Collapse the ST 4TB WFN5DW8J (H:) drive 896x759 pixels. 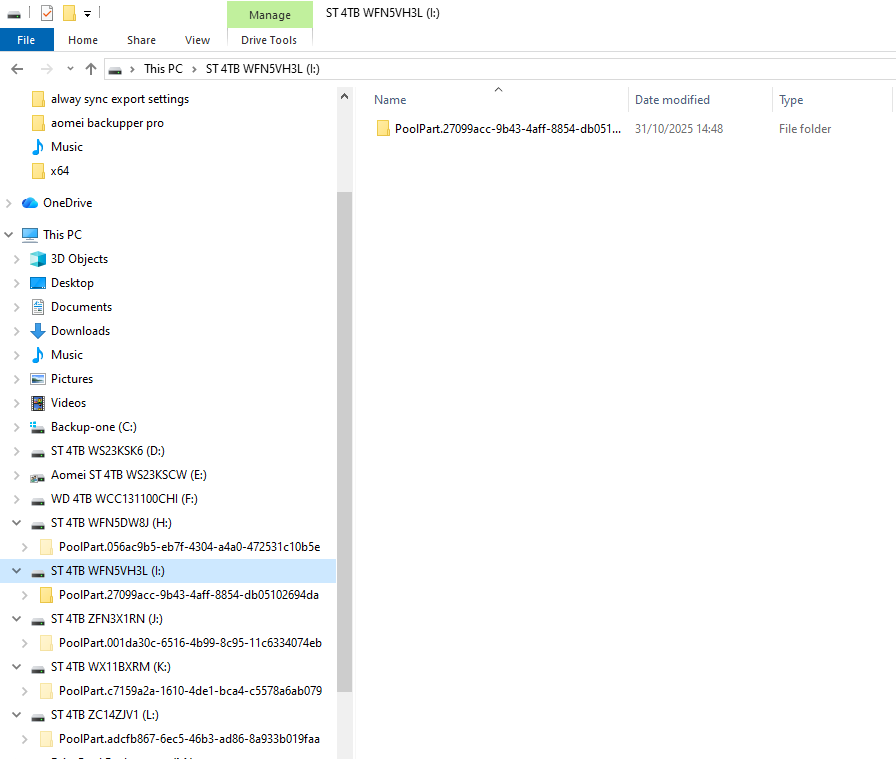[x=16, y=523]
